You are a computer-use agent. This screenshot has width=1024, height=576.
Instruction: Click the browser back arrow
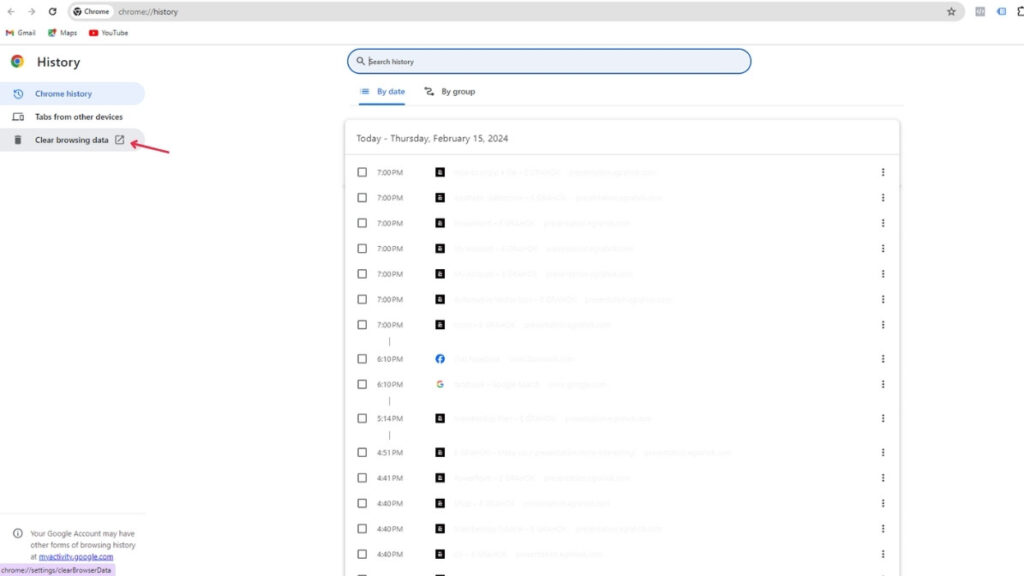(x=11, y=12)
